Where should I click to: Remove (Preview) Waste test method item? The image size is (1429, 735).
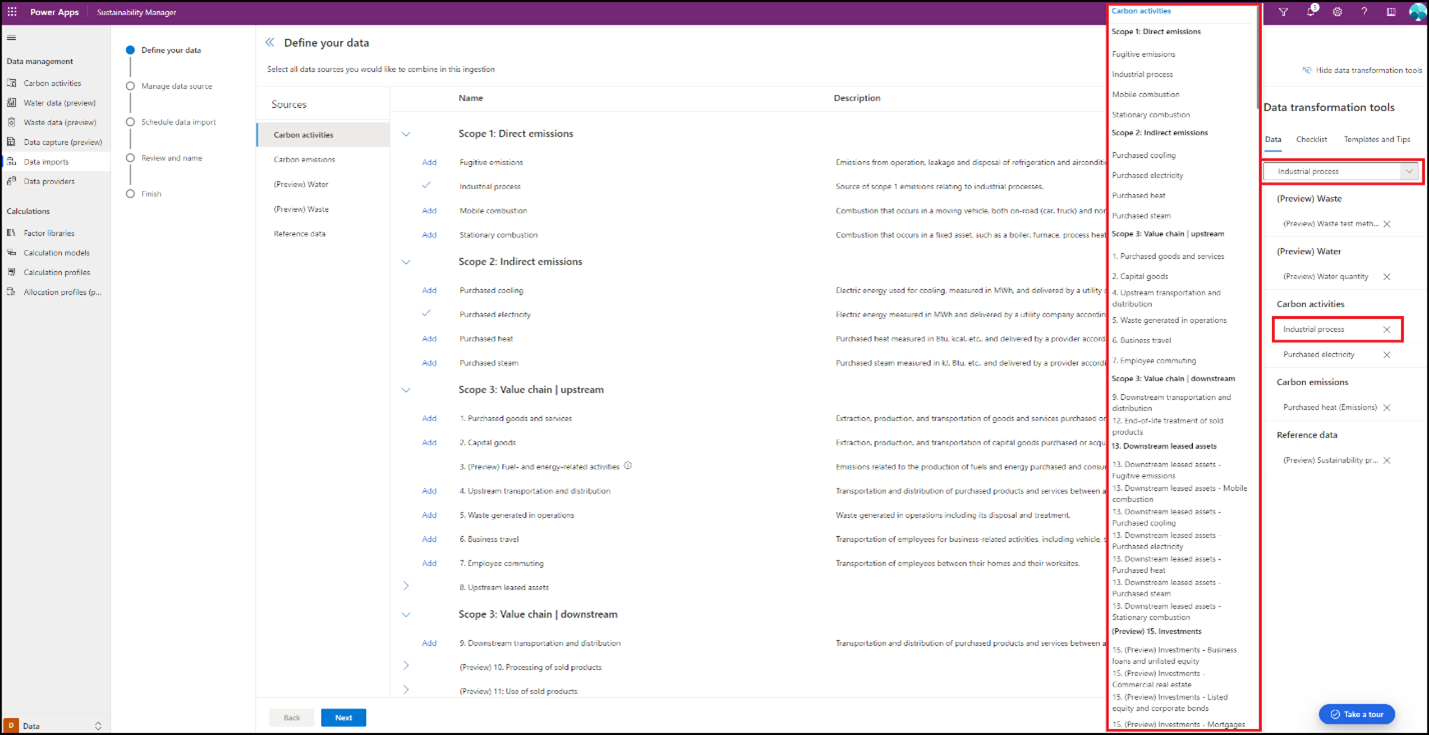tap(1387, 224)
